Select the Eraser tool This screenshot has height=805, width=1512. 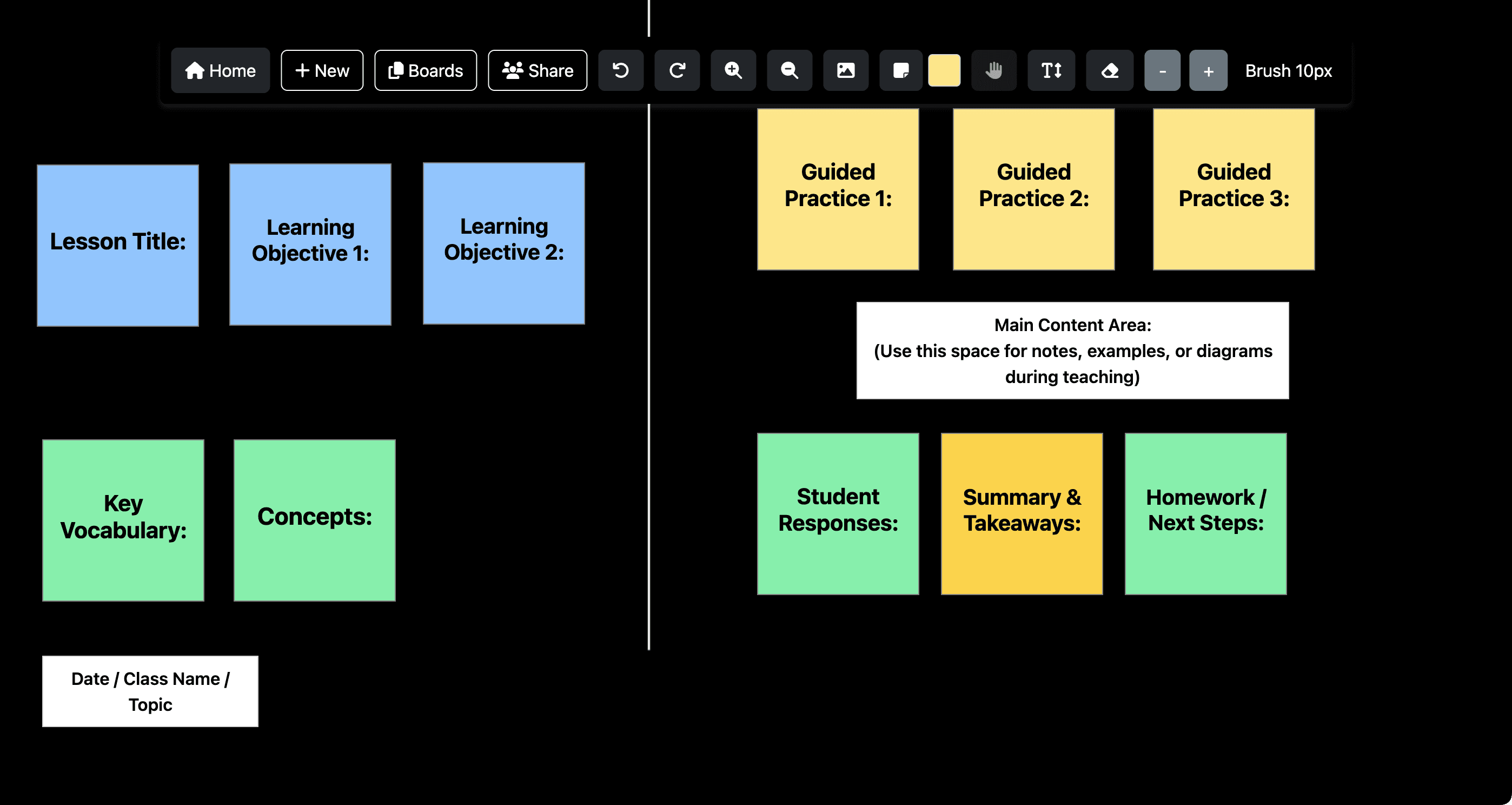(x=1109, y=70)
